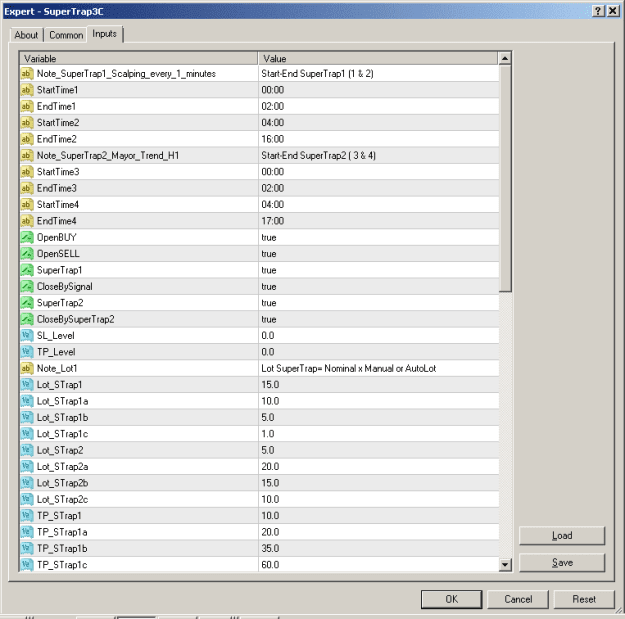Select the SL_Level value 0.0
Image resolution: width=625 pixels, height=619 pixels.
point(268,336)
